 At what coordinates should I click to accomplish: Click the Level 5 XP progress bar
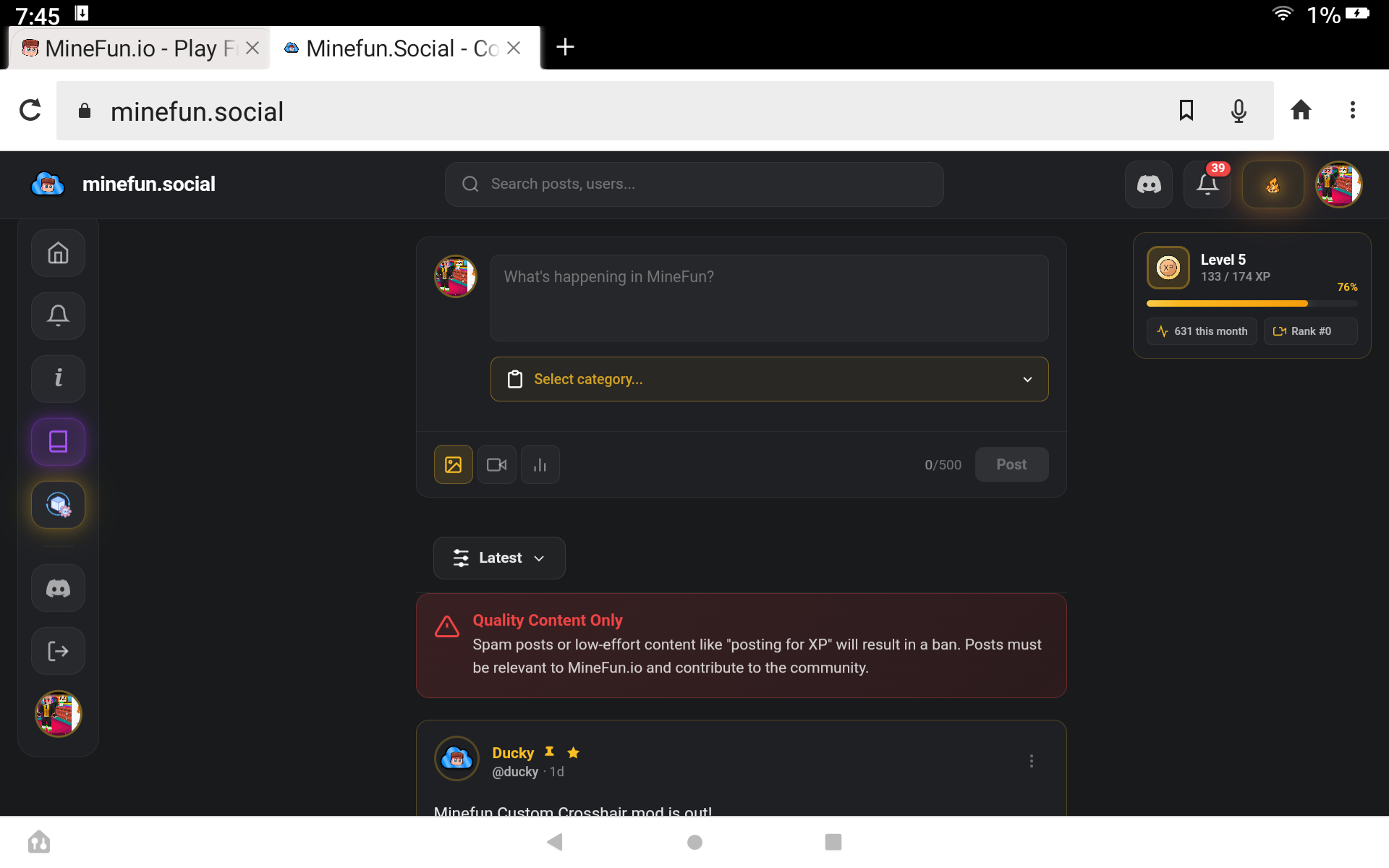pos(1251,304)
